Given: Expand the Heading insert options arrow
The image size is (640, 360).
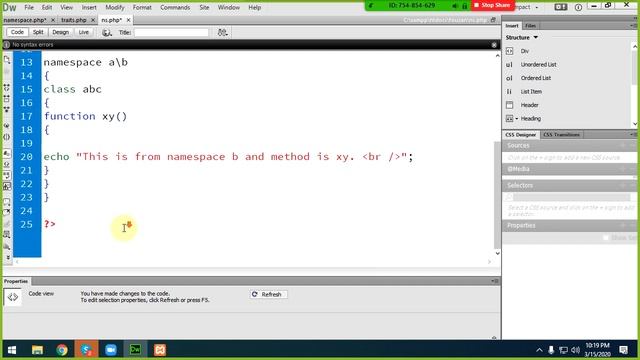Looking at the screenshot, I should coord(516,119).
